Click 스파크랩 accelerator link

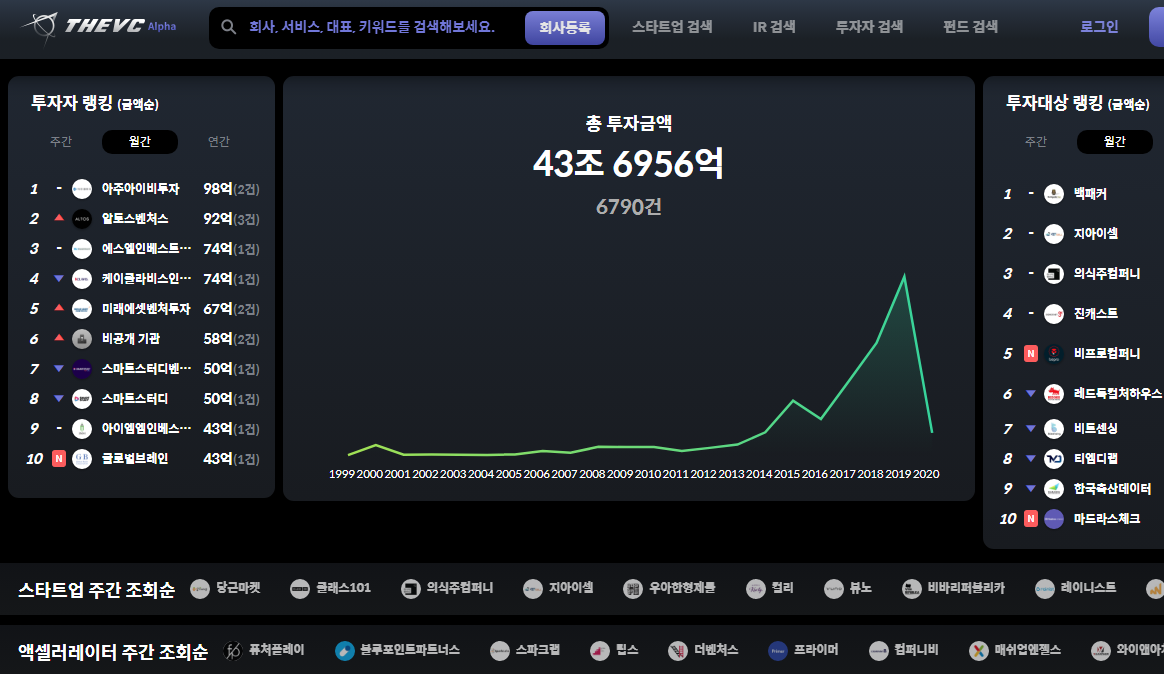tap(525, 650)
